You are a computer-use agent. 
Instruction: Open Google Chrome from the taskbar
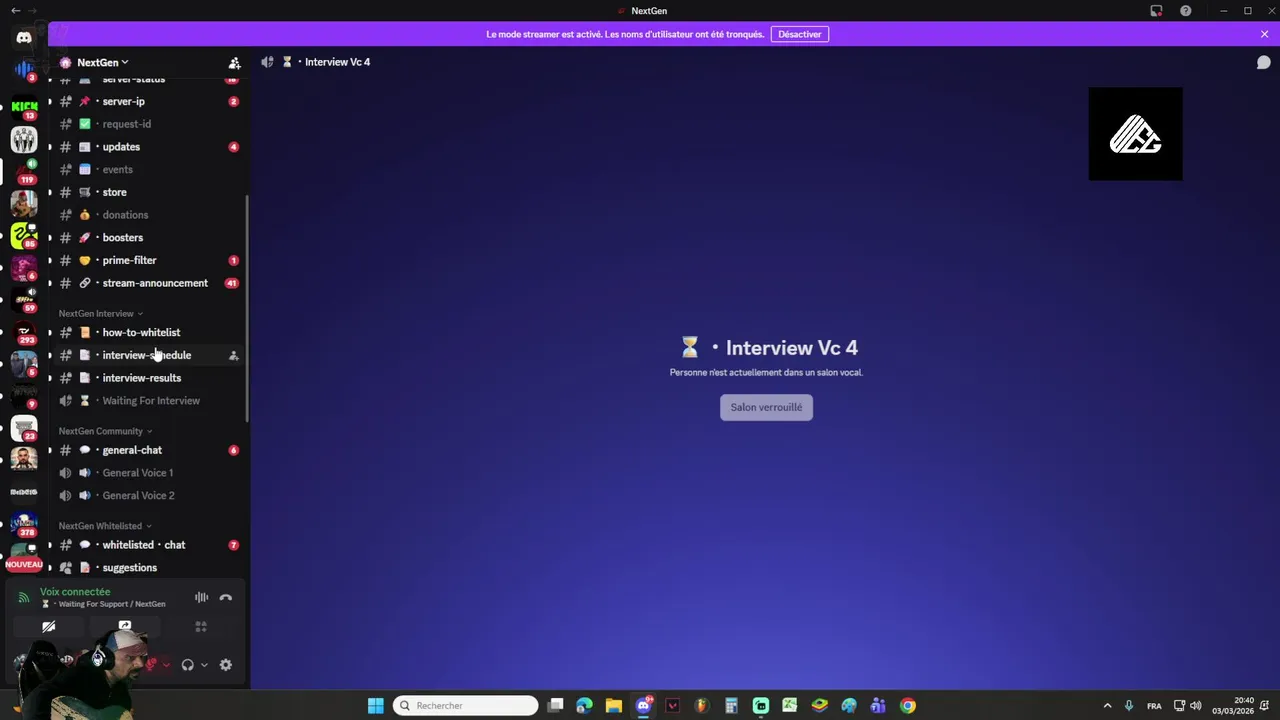coord(907,705)
